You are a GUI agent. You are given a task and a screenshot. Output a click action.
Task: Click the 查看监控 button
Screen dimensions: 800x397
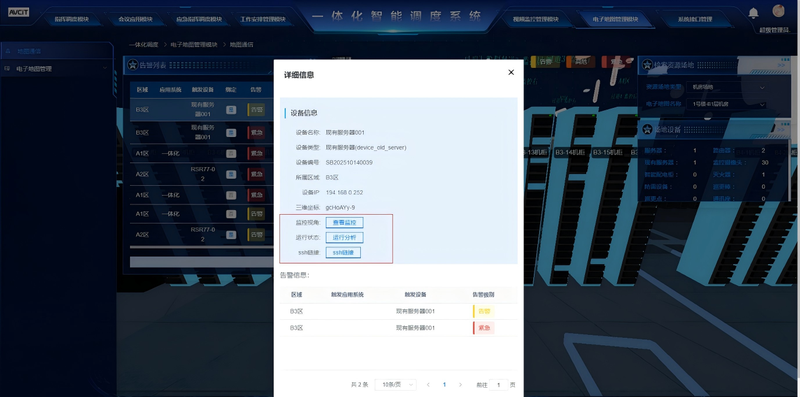point(344,222)
